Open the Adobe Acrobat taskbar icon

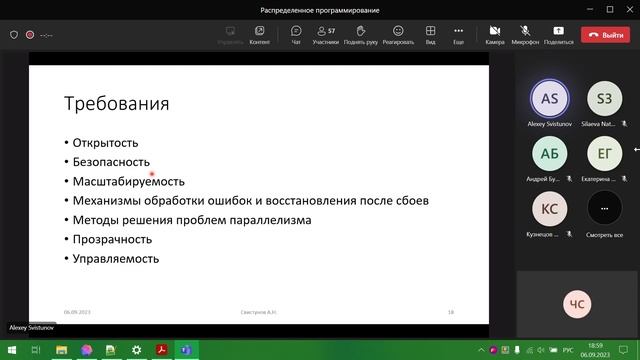click(x=162, y=350)
